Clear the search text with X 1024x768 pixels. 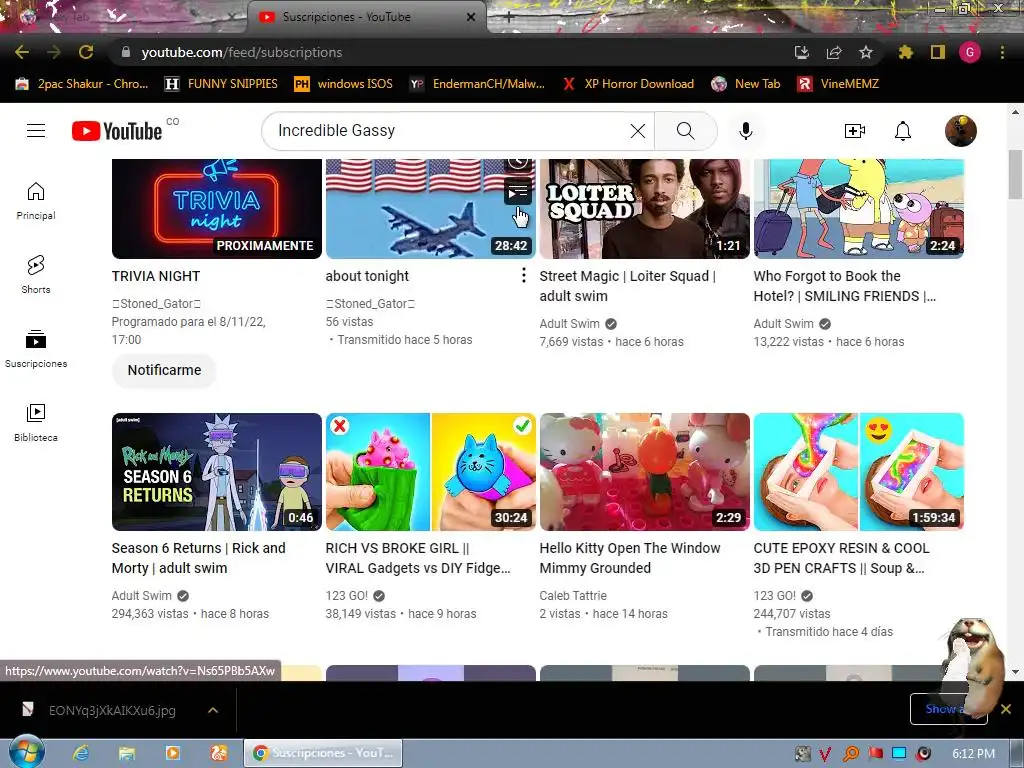click(637, 131)
